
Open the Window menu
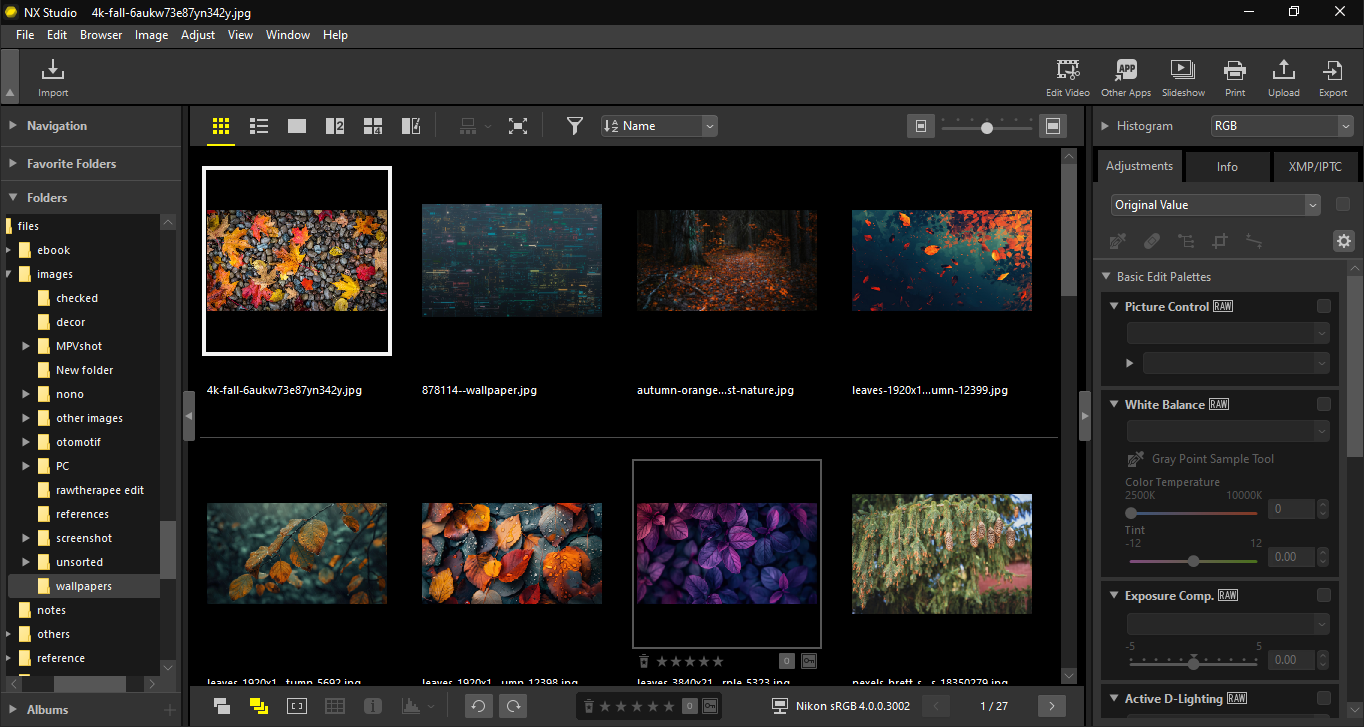[288, 35]
